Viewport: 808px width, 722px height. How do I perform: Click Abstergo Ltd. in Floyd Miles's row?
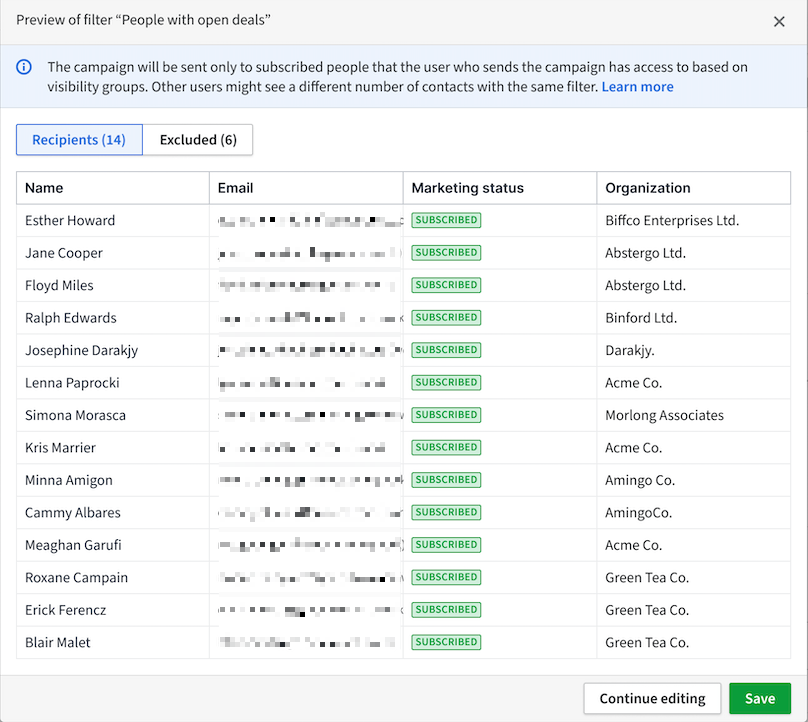tap(649, 285)
